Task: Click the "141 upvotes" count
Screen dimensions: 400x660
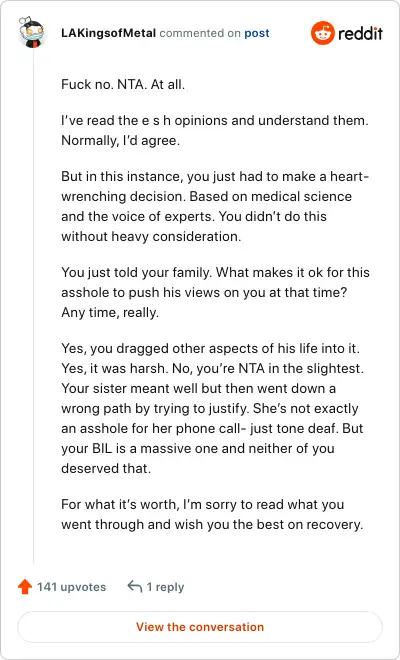Action: [72, 587]
